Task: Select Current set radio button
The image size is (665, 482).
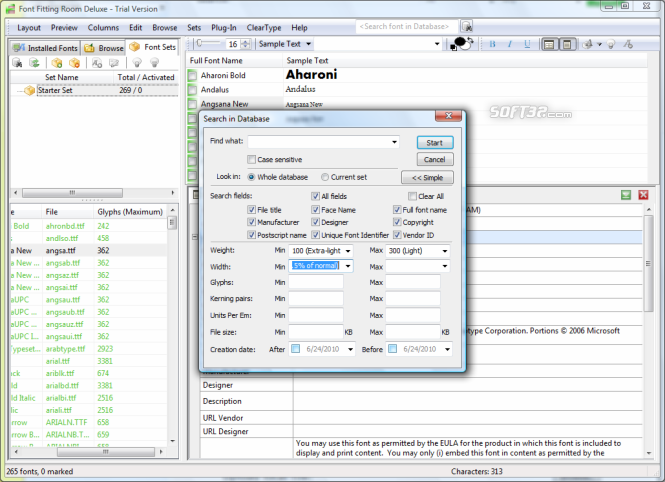Action: (x=325, y=177)
